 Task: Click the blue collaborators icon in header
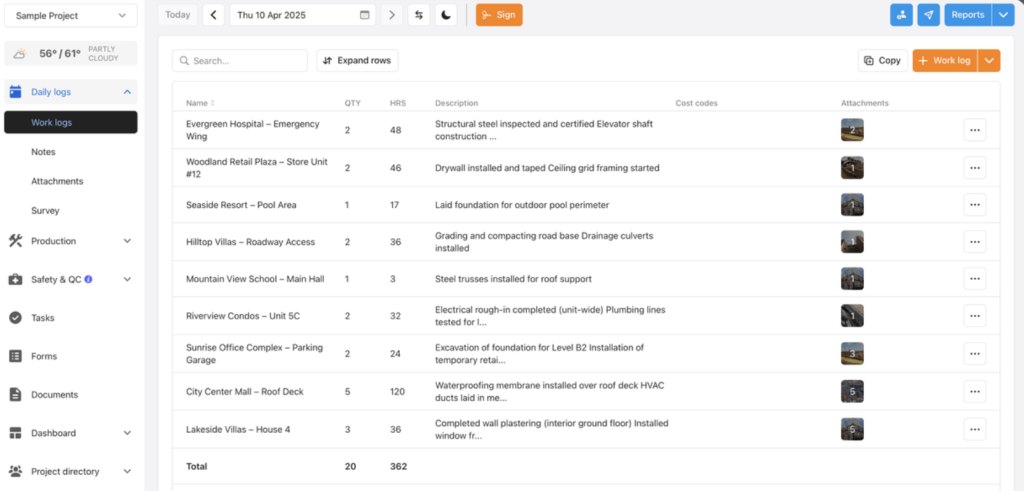(x=902, y=15)
